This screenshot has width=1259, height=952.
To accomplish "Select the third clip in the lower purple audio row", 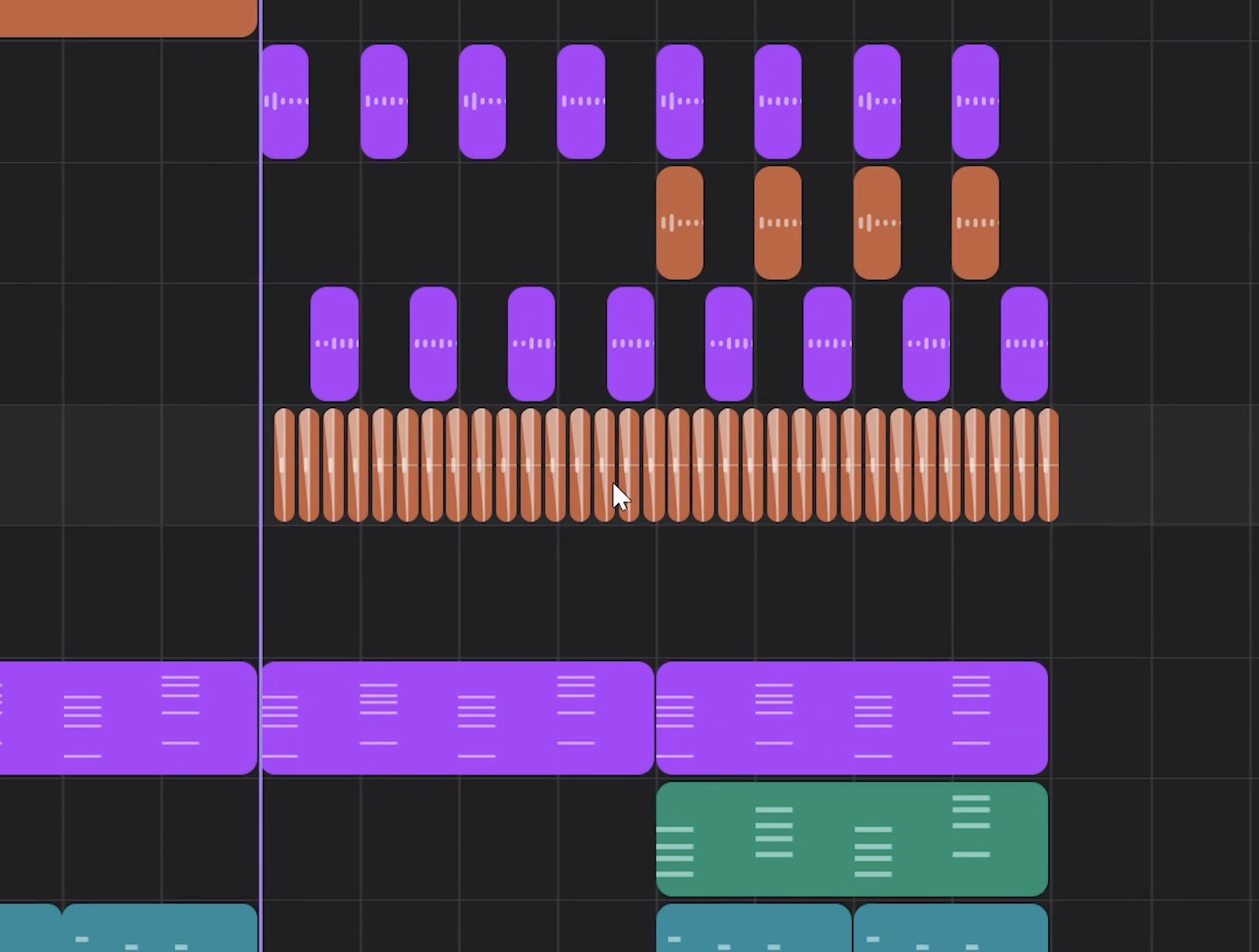I will (x=531, y=344).
